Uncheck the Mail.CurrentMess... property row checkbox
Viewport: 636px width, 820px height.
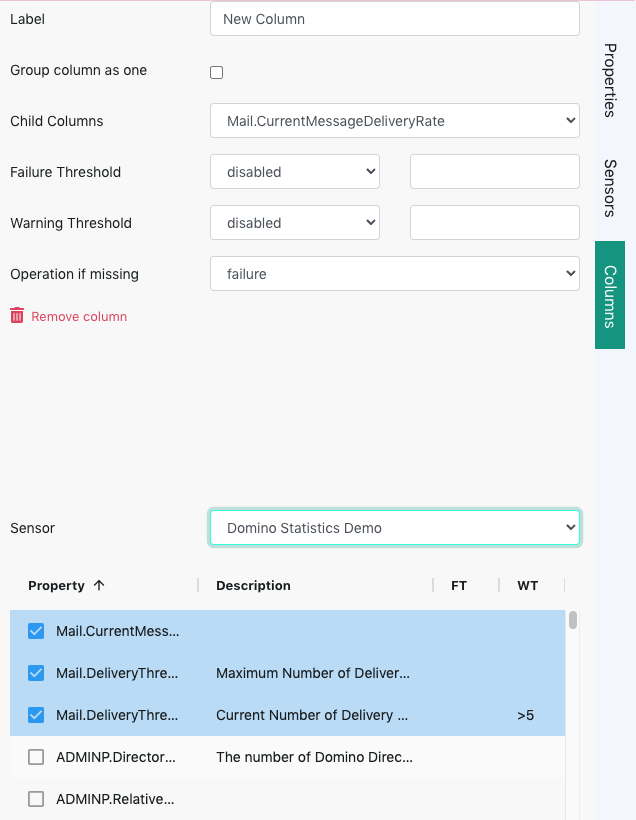[x=36, y=631]
